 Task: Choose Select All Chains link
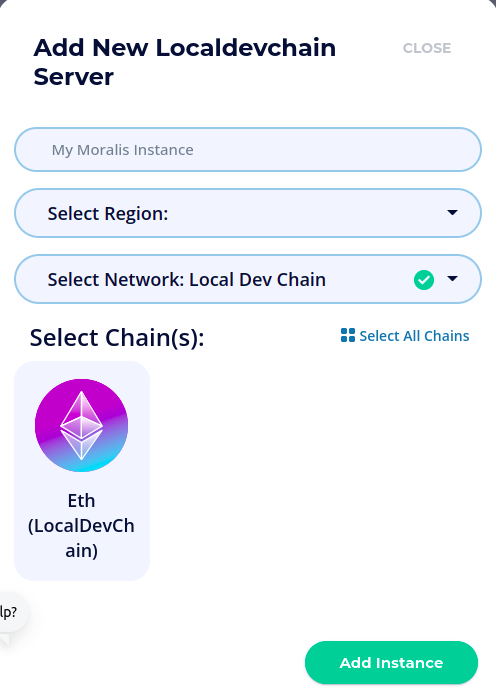pos(405,336)
